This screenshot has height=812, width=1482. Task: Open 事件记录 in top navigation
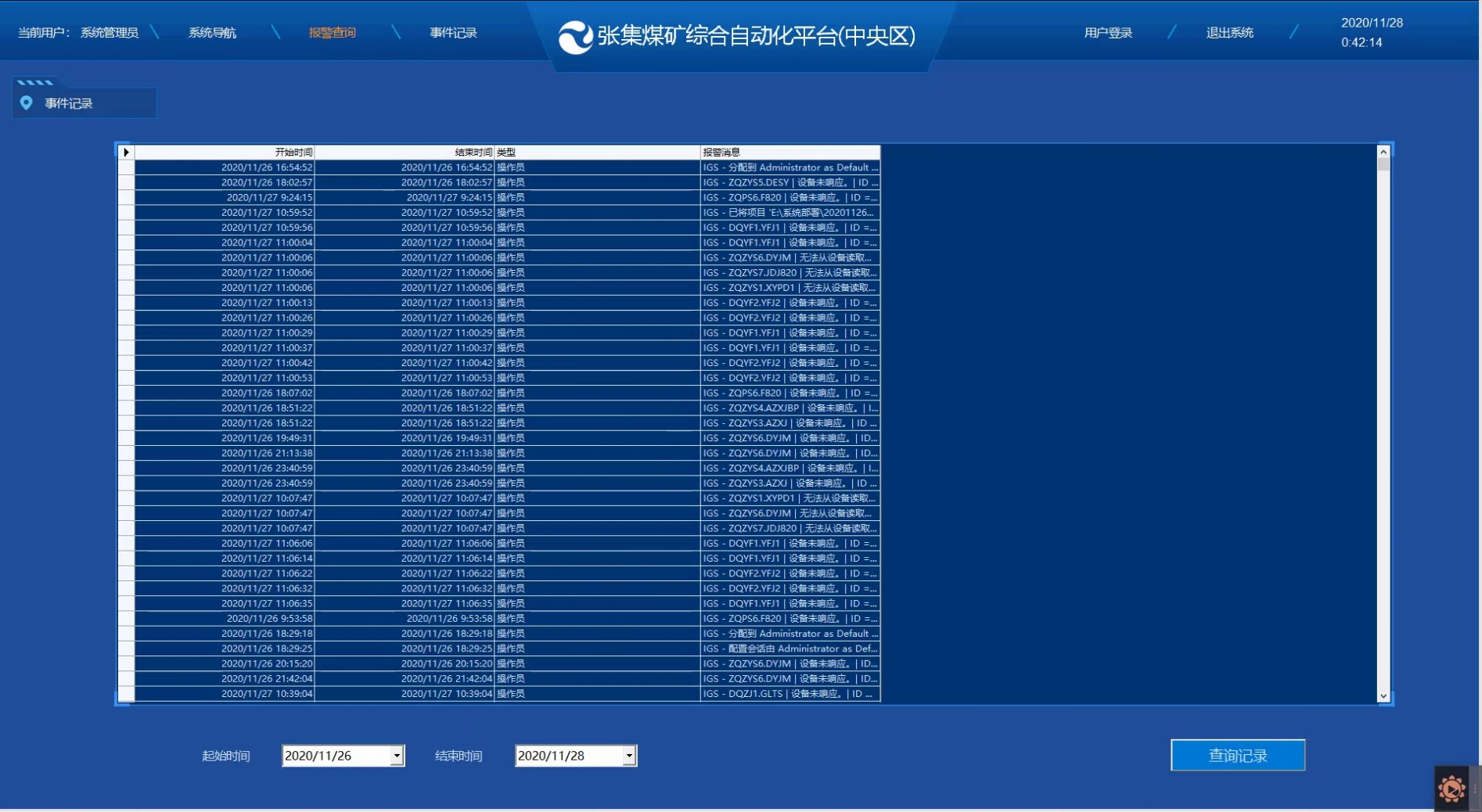pyautogui.click(x=453, y=33)
